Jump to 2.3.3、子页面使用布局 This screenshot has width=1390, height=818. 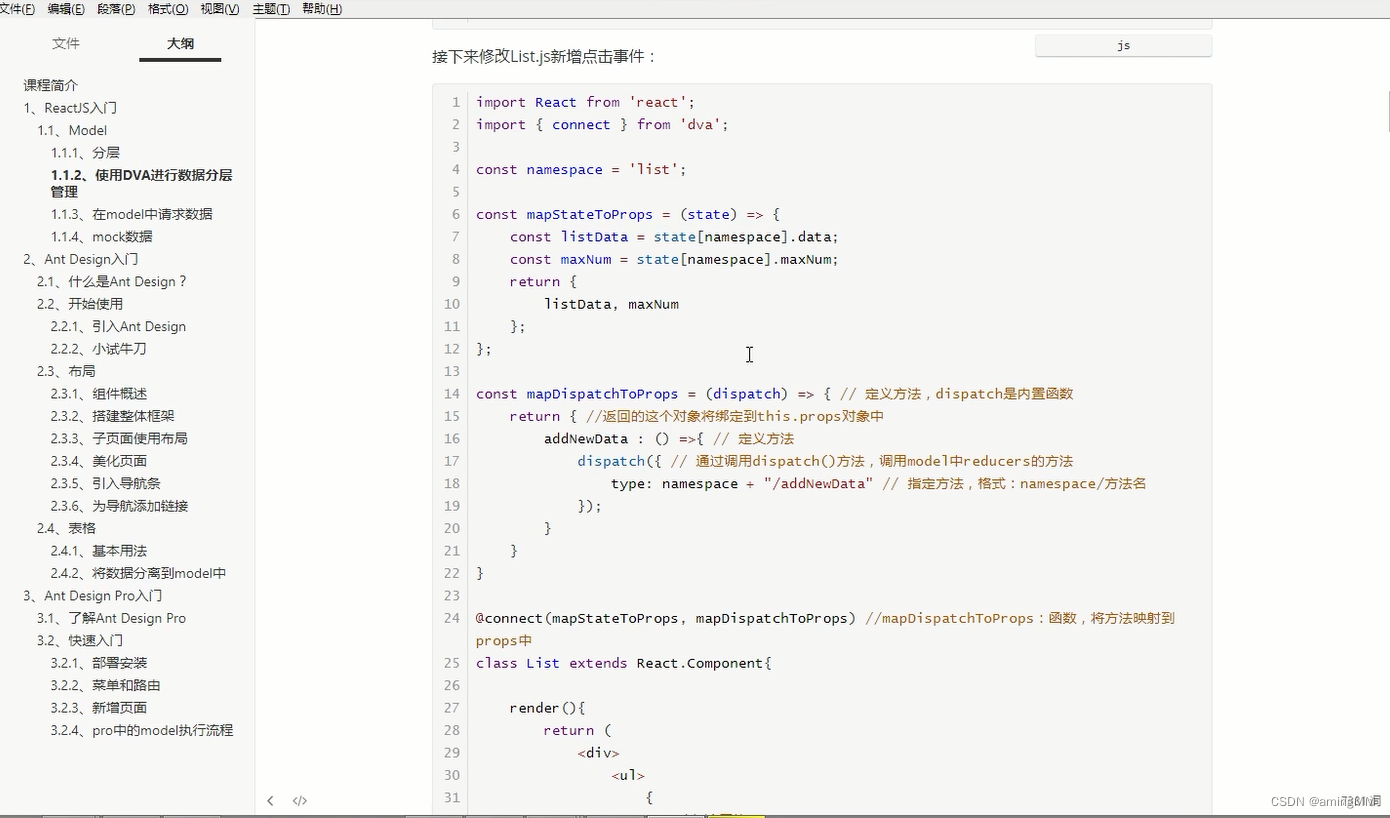[119, 438]
